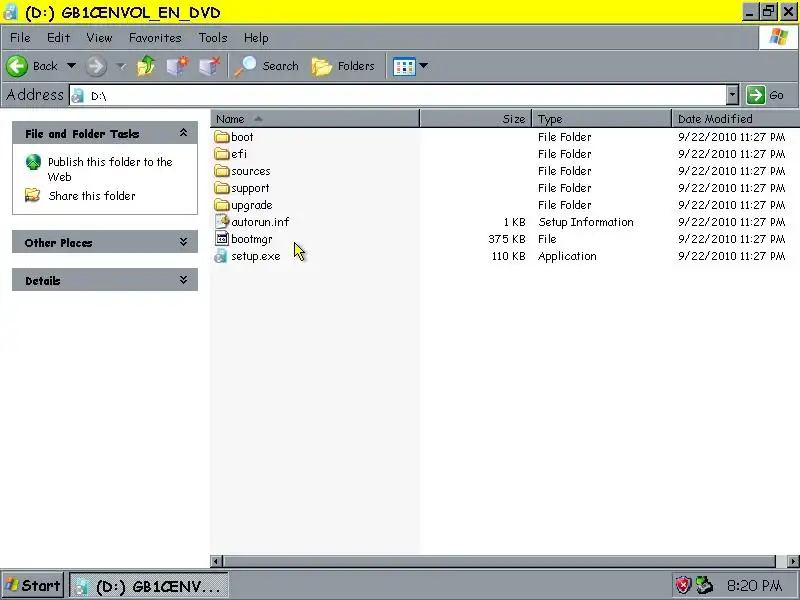Select the sources folder icon

pos(222,171)
